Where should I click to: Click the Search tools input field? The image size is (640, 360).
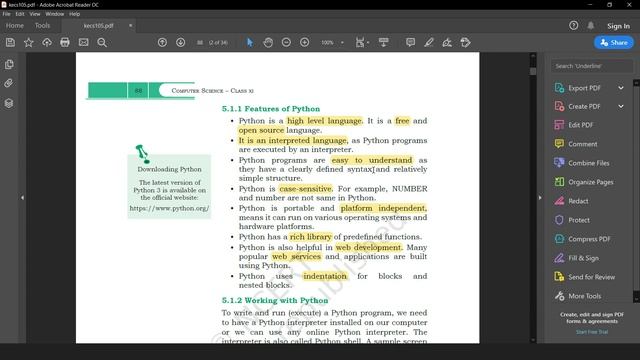[592, 66]
